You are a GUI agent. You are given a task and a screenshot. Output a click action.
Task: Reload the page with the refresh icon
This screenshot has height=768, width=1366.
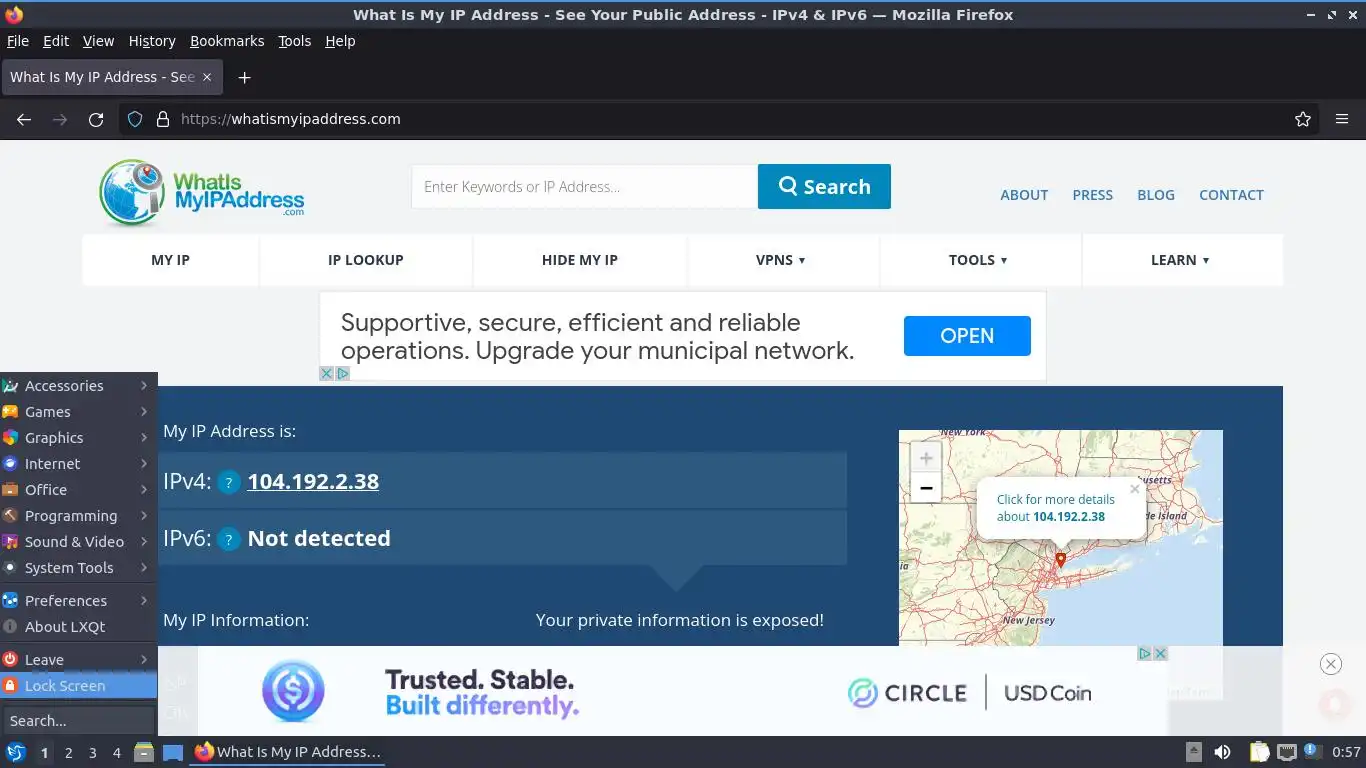(96, 119)
